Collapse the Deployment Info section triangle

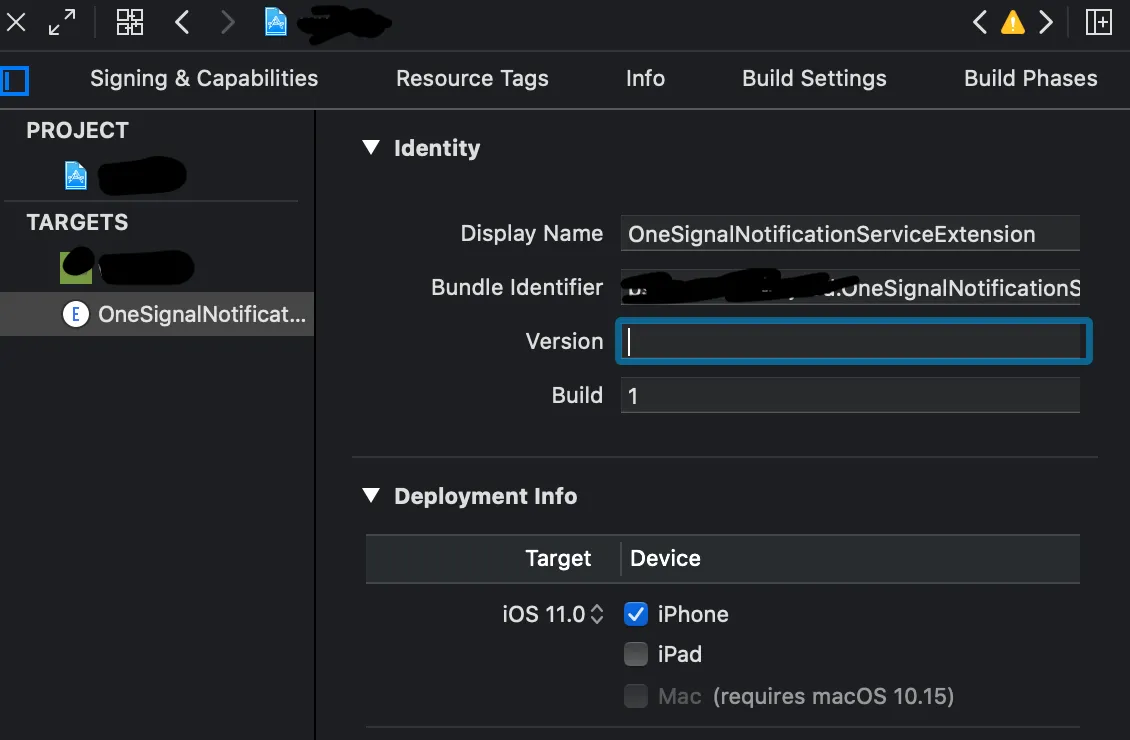pyautogui.click(x=371, y=496)
